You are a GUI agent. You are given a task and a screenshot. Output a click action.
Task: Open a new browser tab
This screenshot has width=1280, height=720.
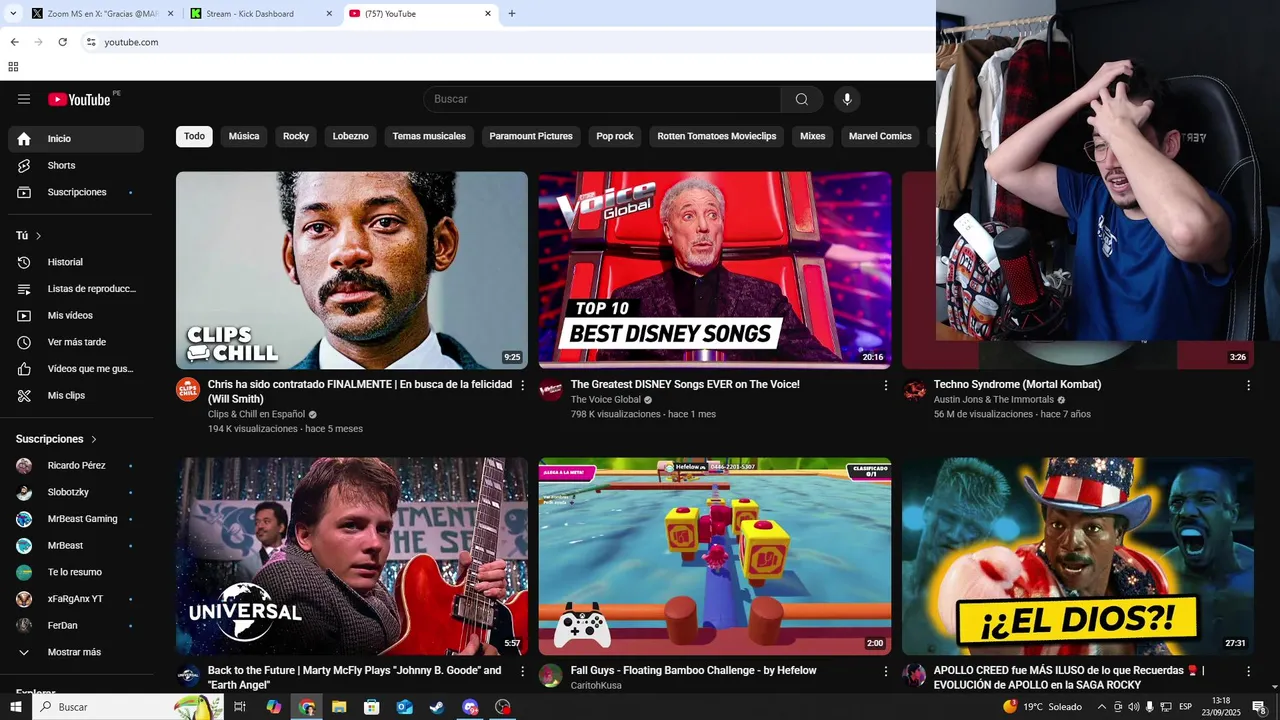point(512,14)
